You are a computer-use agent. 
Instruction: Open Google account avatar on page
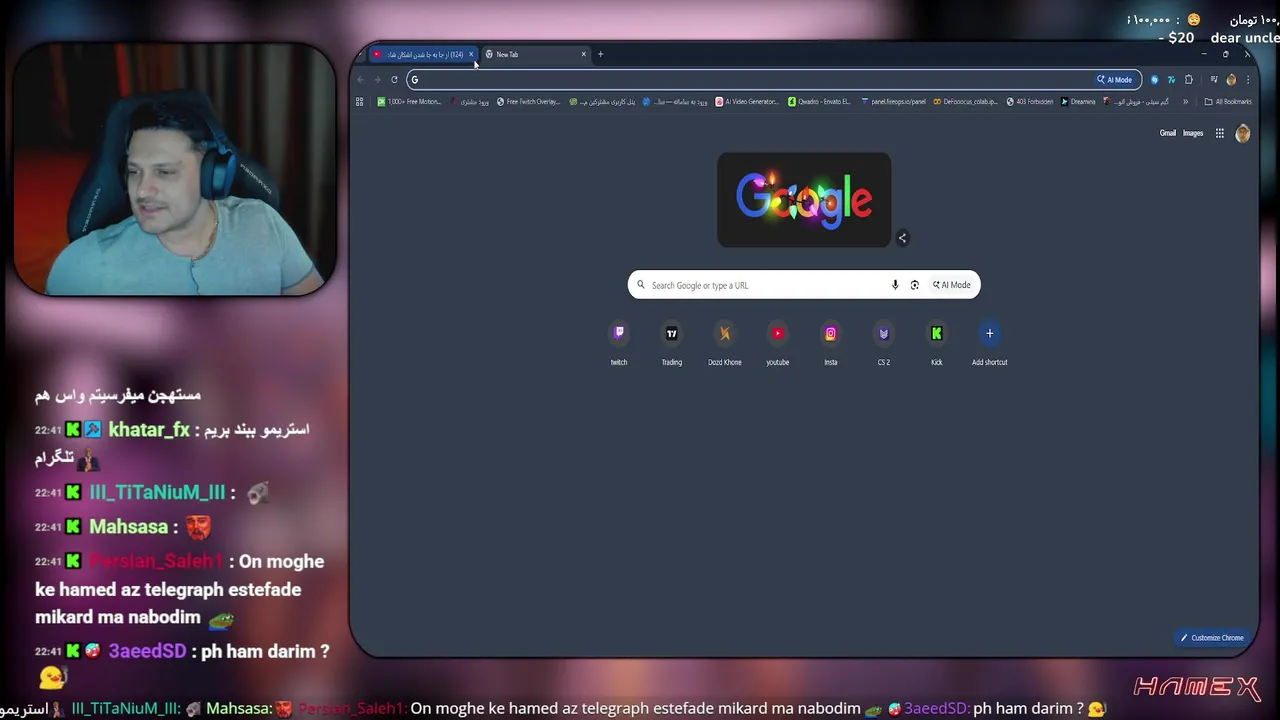(x=1243, y=133)
